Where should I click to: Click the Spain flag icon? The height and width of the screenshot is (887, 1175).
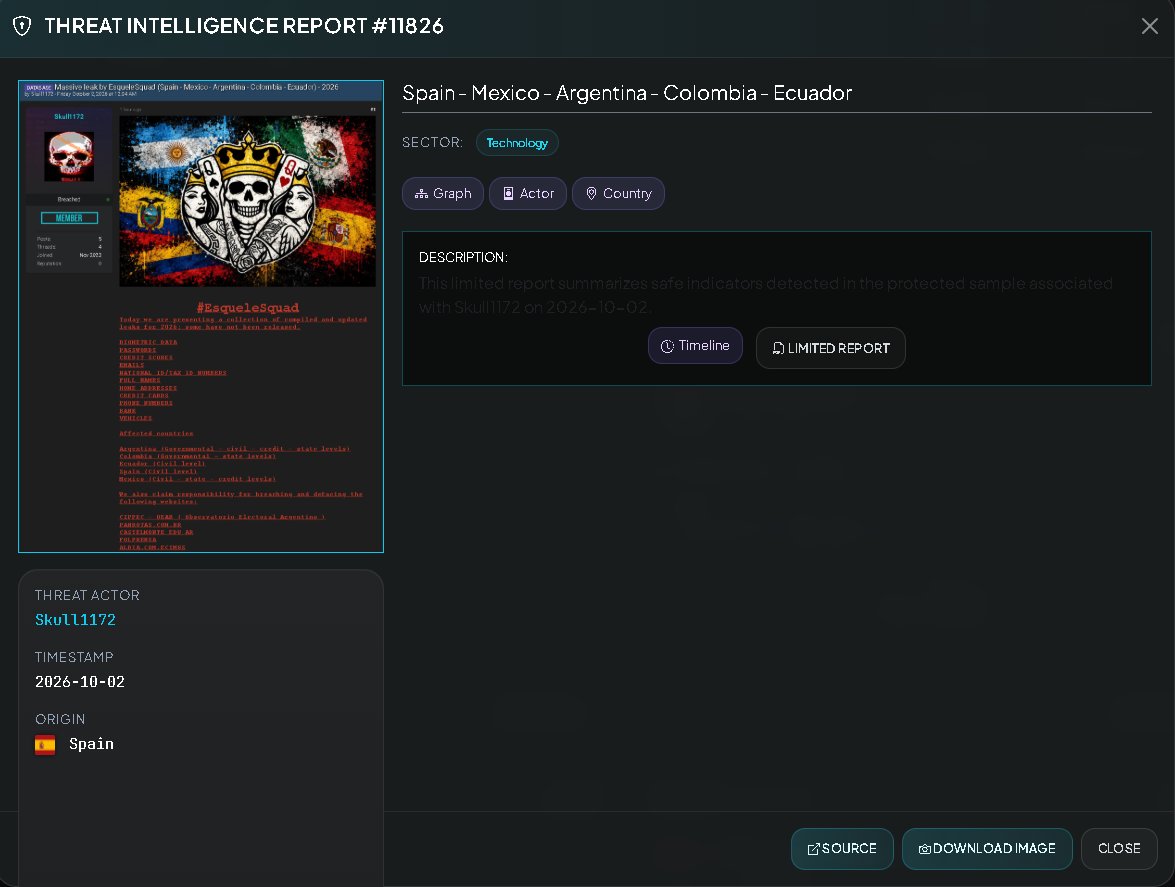click(45, 745)
